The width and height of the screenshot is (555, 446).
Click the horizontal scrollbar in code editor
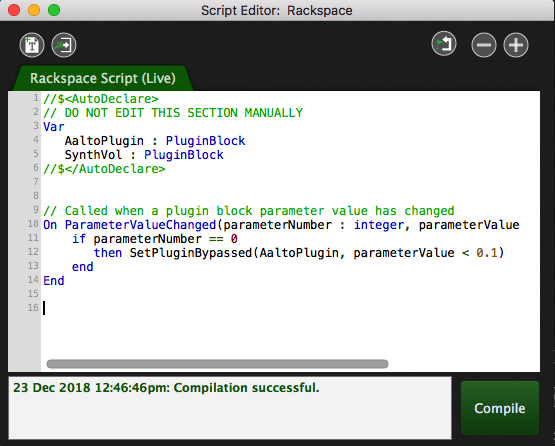click(x=217, y=364)
